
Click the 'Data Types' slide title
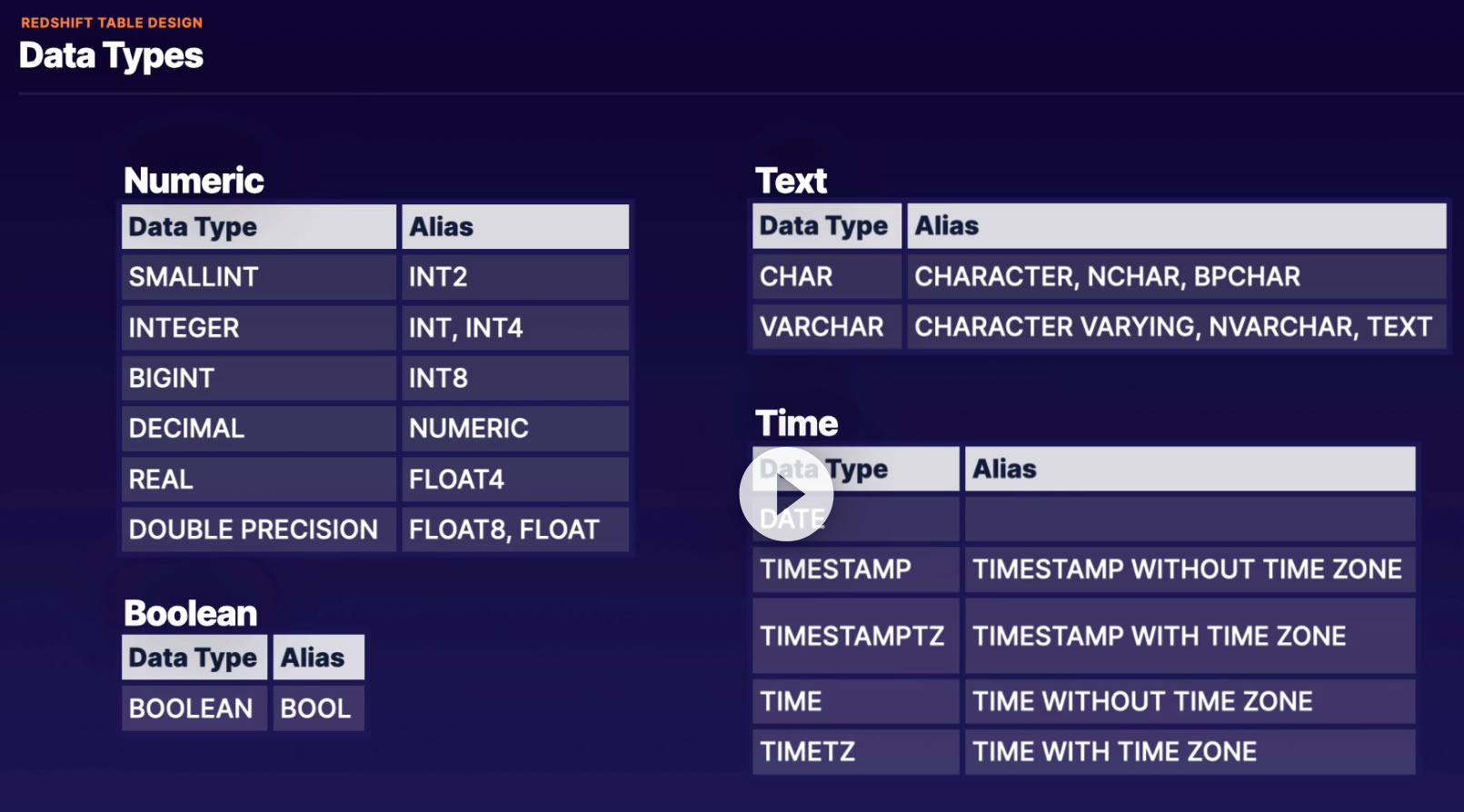coord(111,56)
